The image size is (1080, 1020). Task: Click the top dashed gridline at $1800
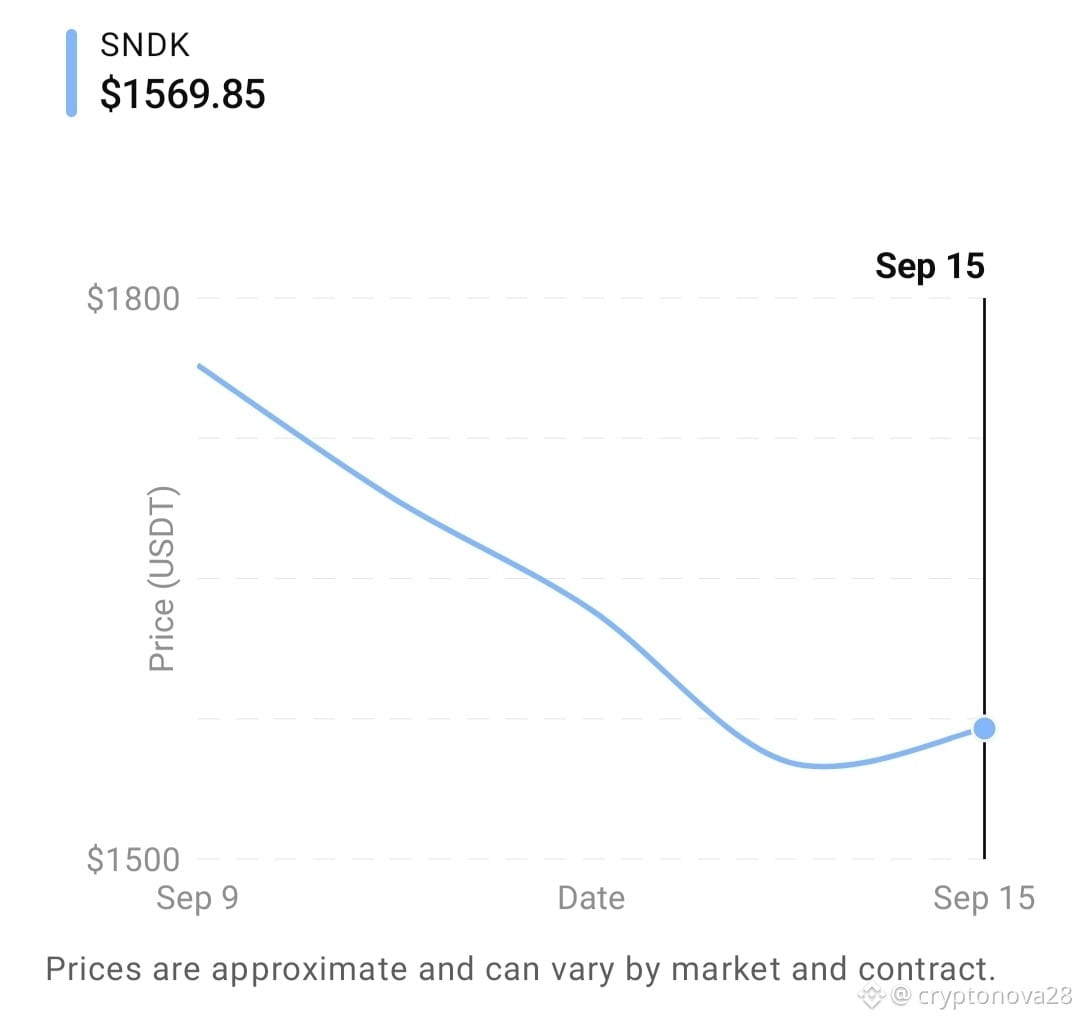590,298
